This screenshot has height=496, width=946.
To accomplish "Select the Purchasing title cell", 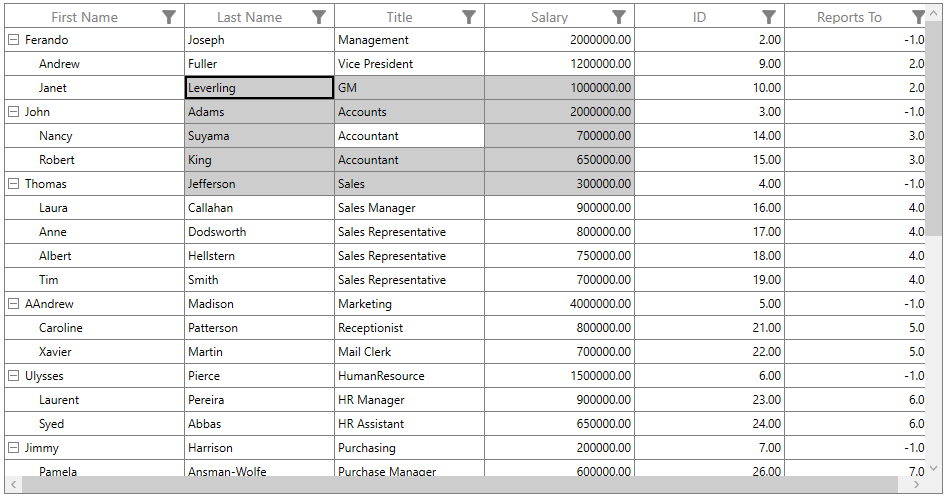I will click(x=409, y=448).
